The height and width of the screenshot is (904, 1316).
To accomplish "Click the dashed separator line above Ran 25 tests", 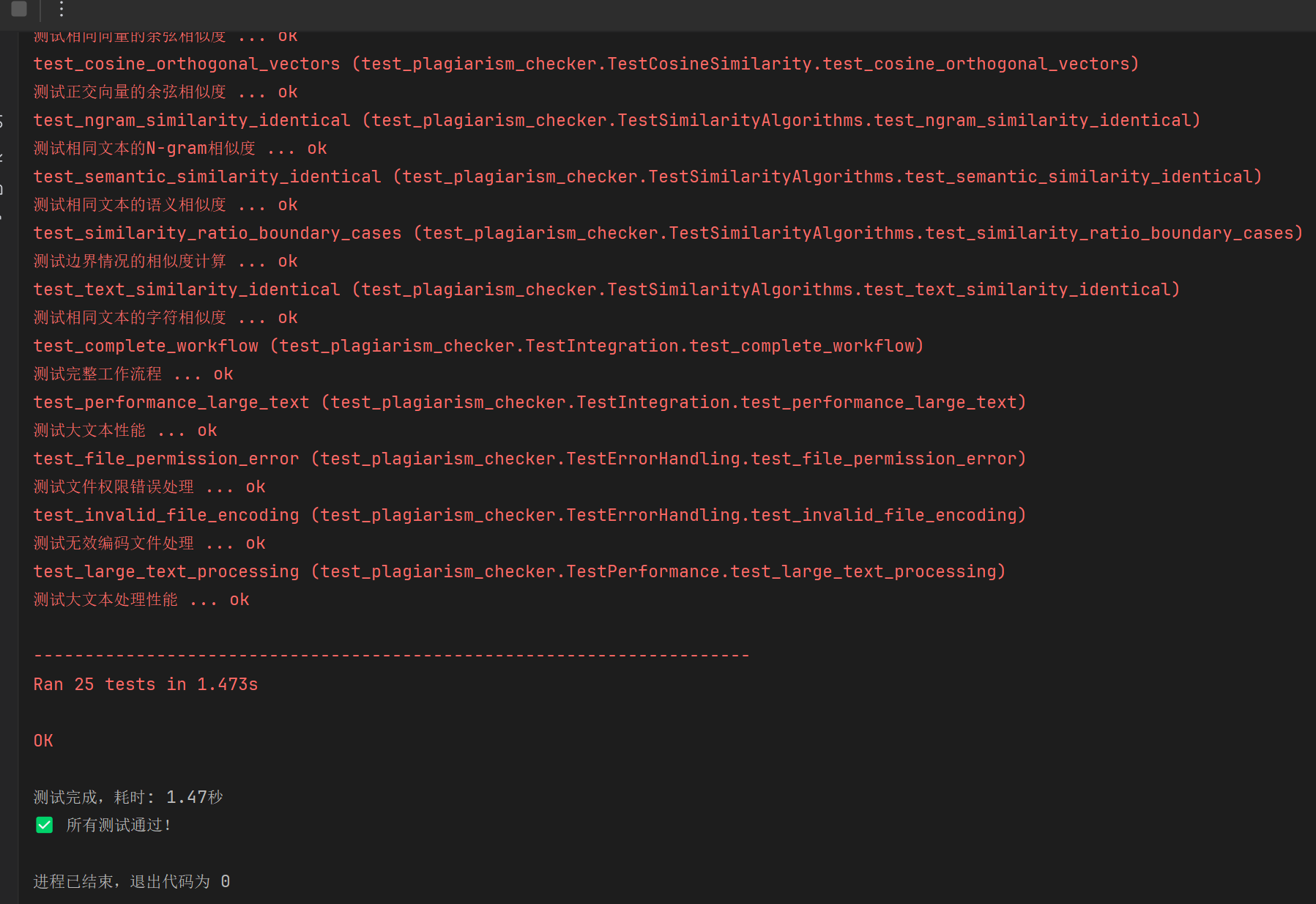I will [x=391, y=656].
